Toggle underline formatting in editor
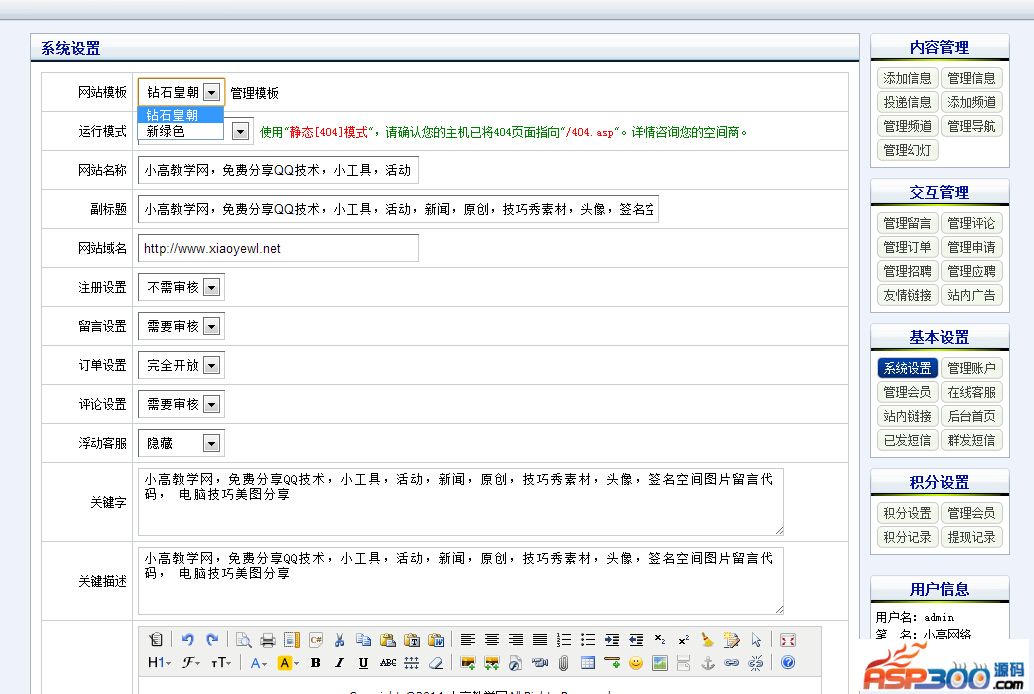The width and height of the screenshot is (1034, 694). (363, 663)
